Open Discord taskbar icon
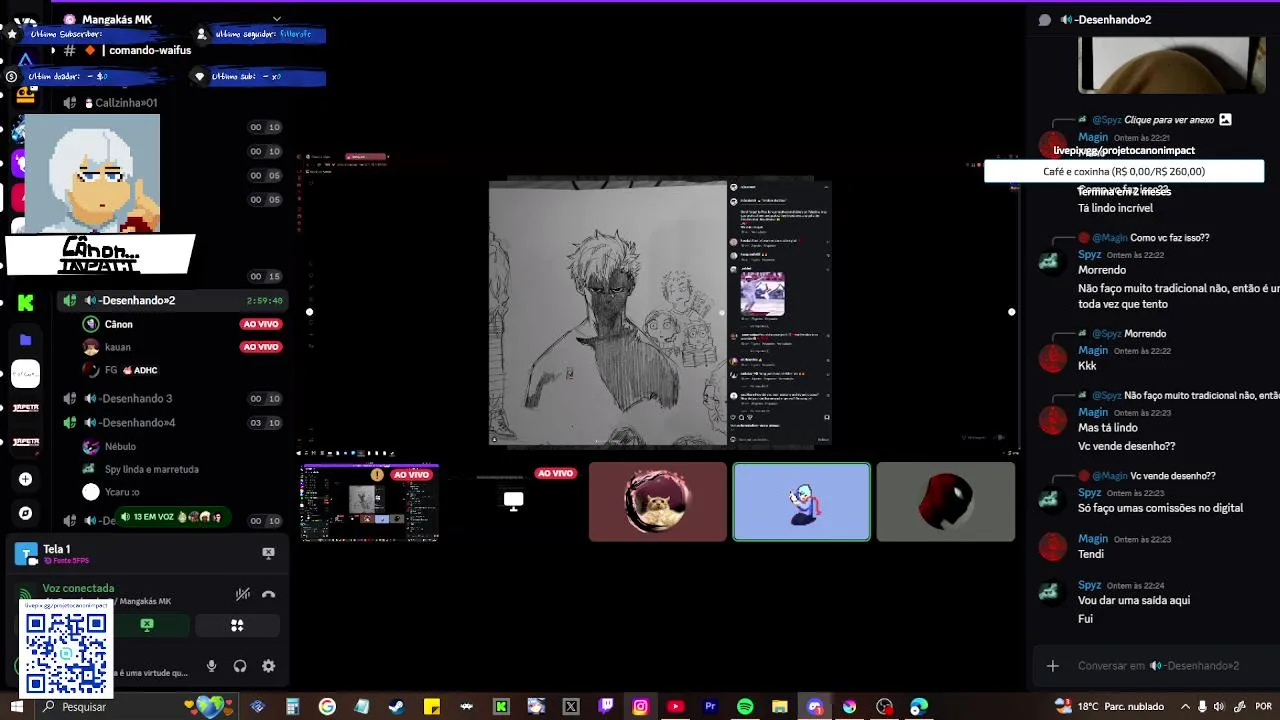1280x720 pixels. coord(815,706)
